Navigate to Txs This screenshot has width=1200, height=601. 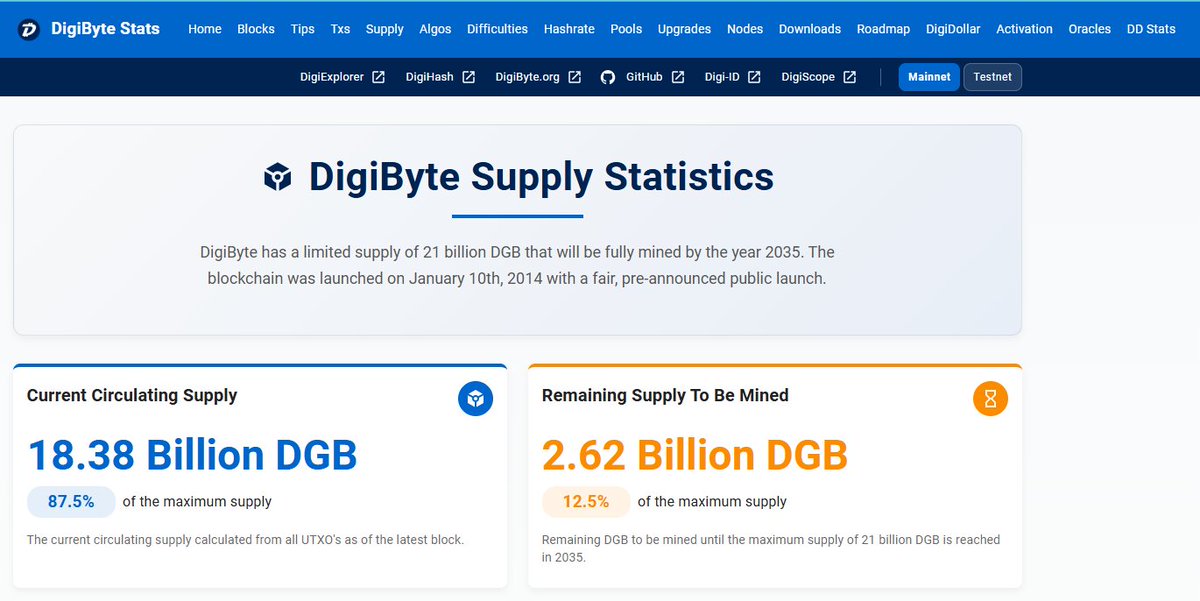pyautogui.click(x=341, y=29)
